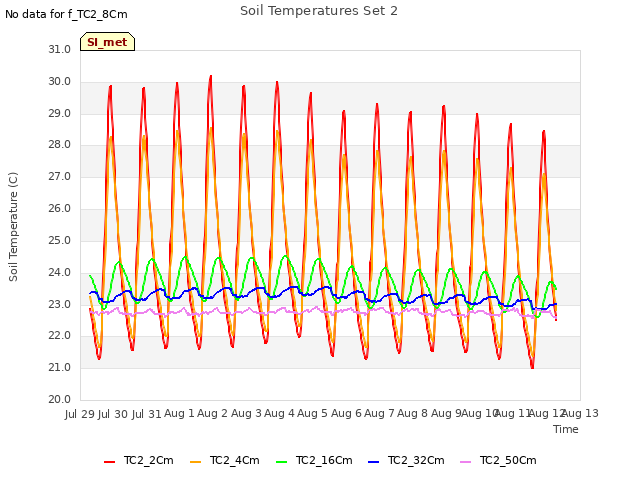
Task: Click the green TC2_16Cm legend color marker
Action: [x=282, y=462]
